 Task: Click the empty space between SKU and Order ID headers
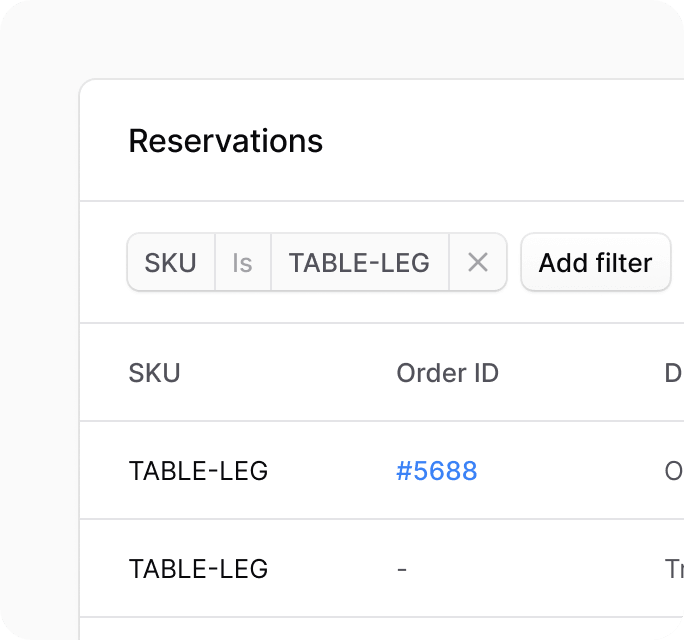[288, 373]
